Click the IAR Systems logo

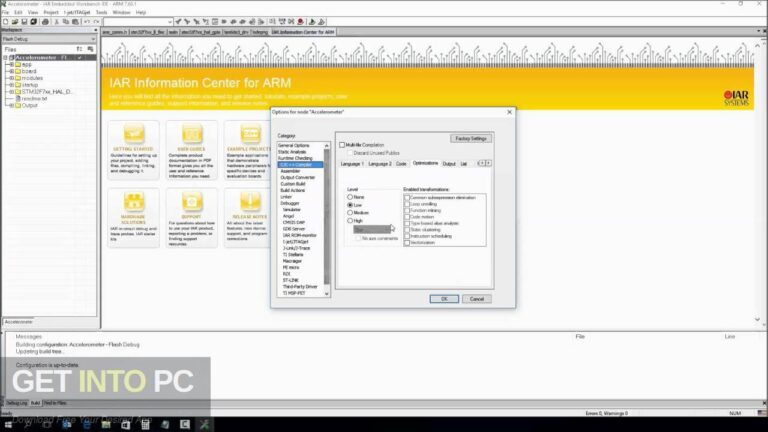(x=736, y=98)
